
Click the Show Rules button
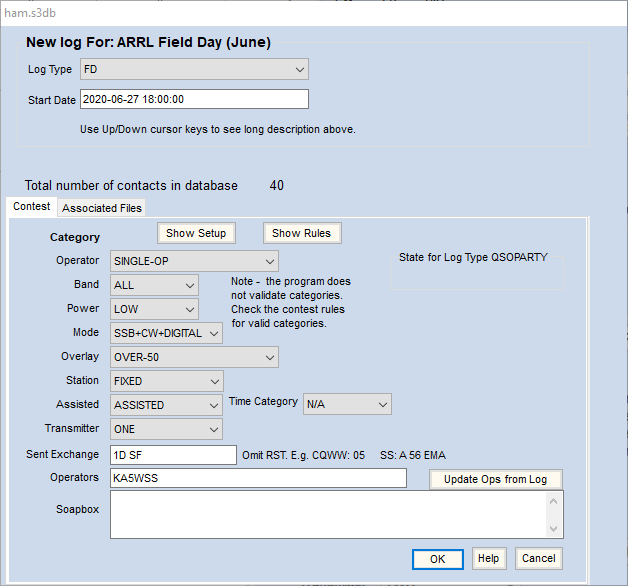302,233
